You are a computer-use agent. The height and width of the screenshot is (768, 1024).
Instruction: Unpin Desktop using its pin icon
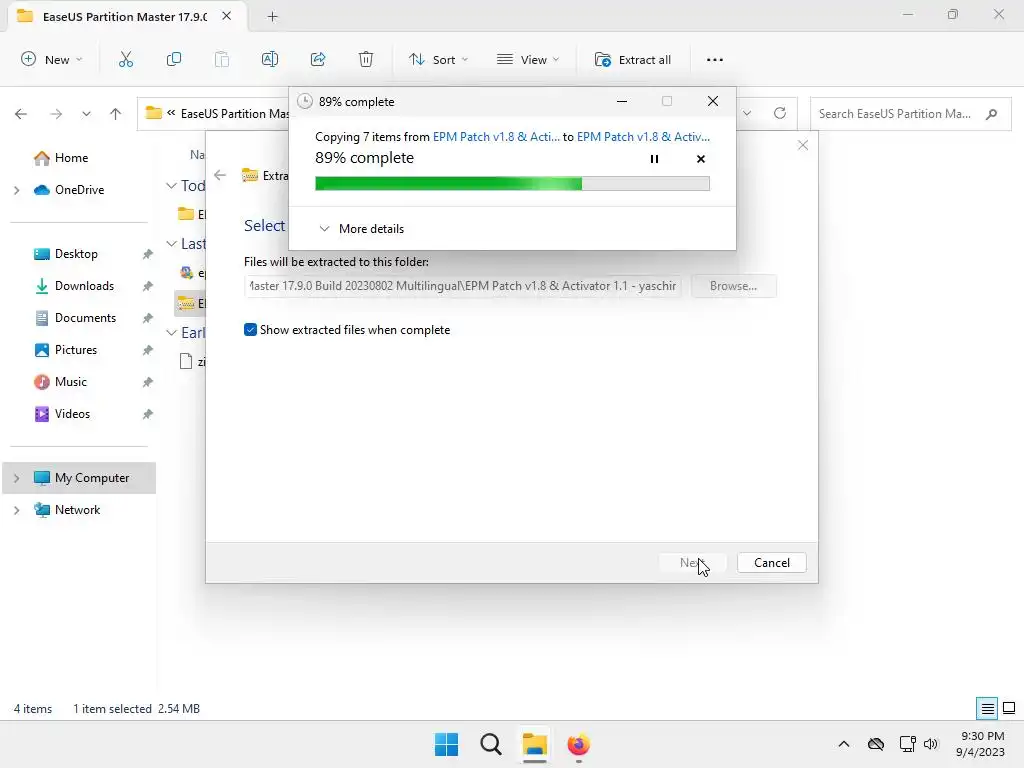pyautogui.click(x=148, y=254)
